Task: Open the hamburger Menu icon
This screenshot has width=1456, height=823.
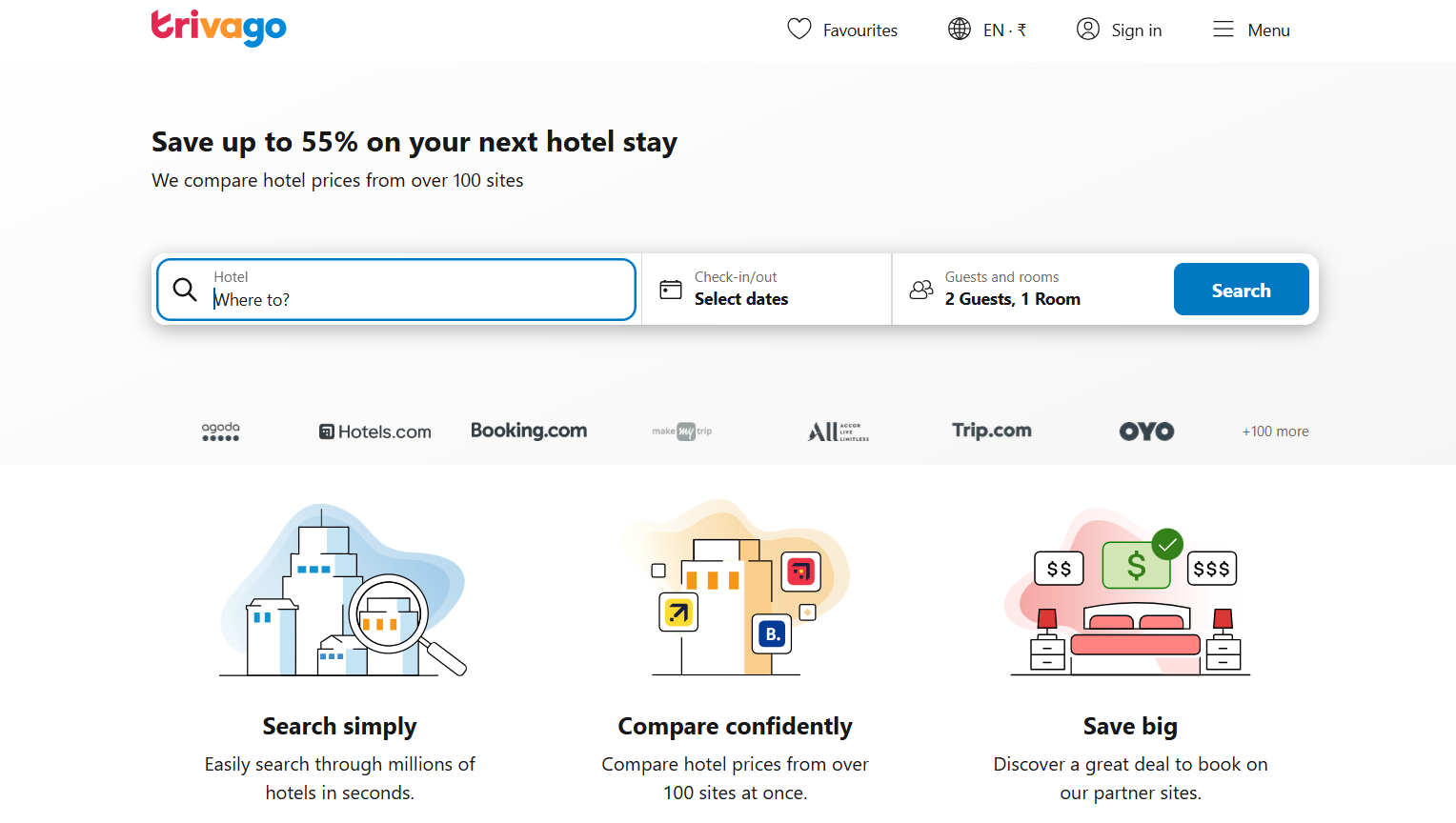Action: click(1223, 30)
